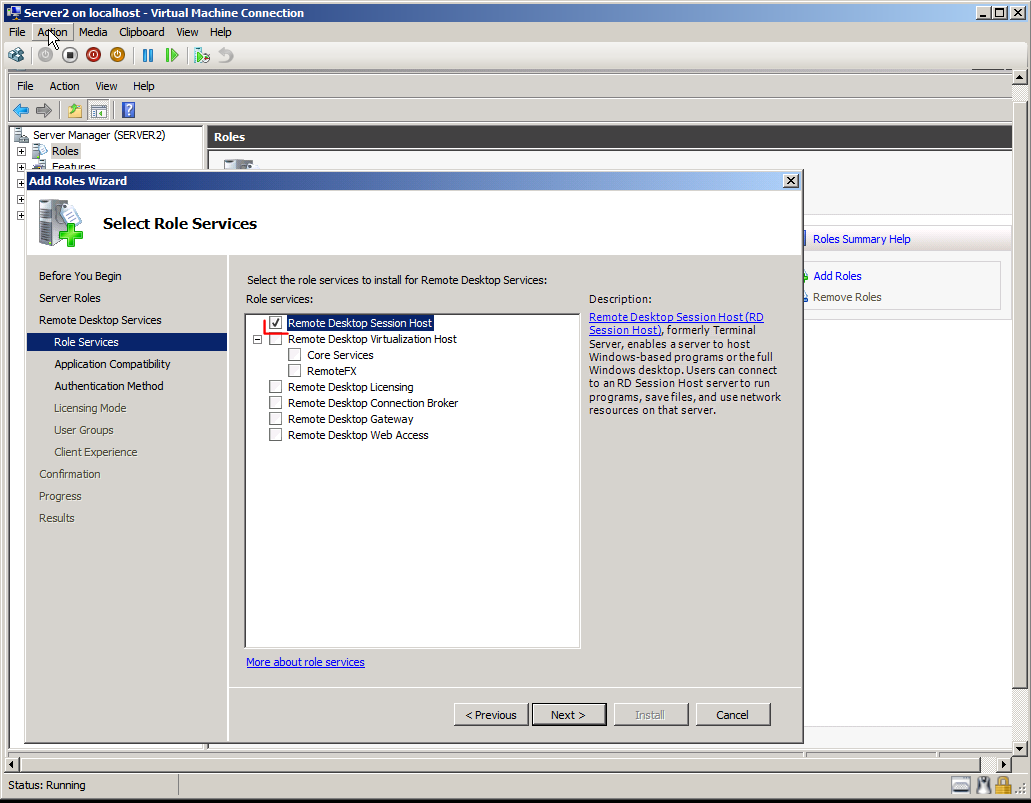Click the lock icon in status bar
The width and height of the screenshot is (1031, 803).
(1003, 785)
